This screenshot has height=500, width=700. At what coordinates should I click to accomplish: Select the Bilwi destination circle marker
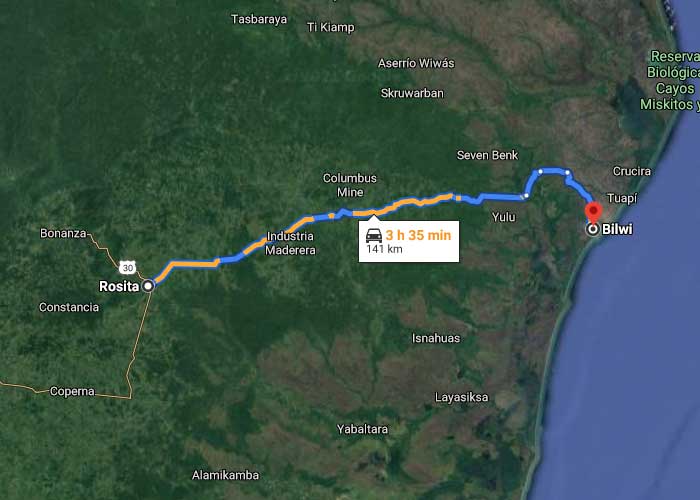pos(593,229)
